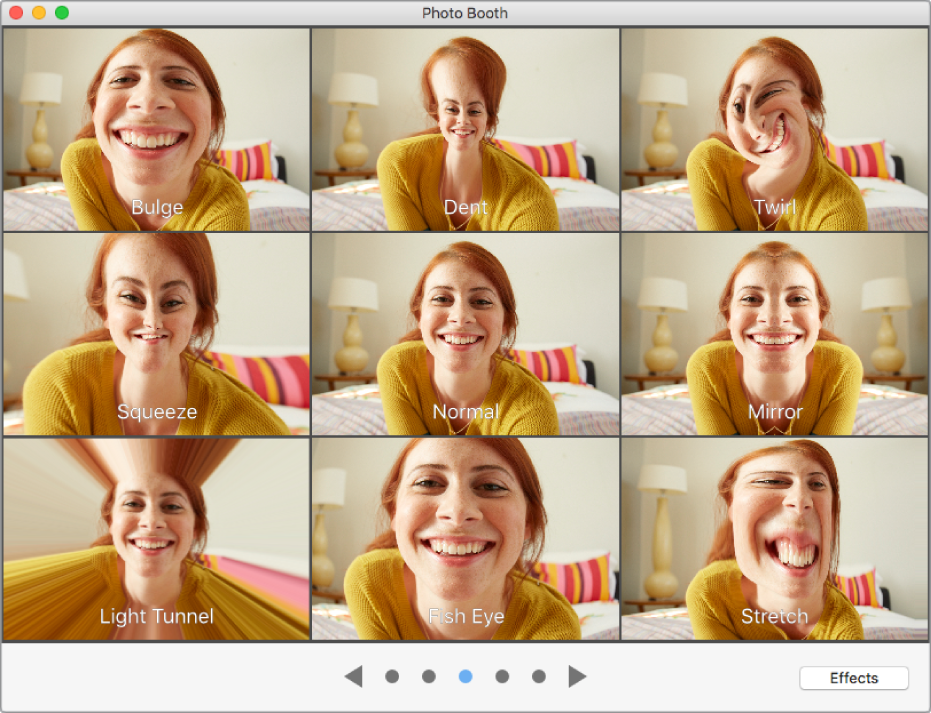Click the highlighted third page dot
This screenshot has height=713, width=931.
(465, 677)
